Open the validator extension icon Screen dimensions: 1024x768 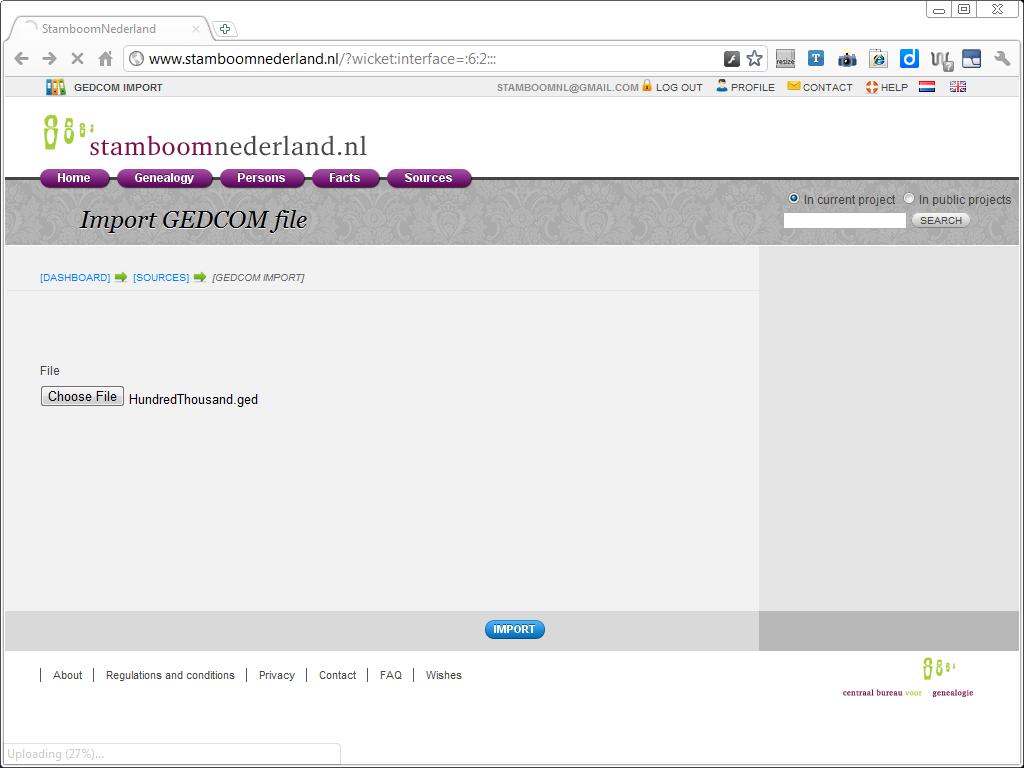pyautogui.click(x=941, y=60)
